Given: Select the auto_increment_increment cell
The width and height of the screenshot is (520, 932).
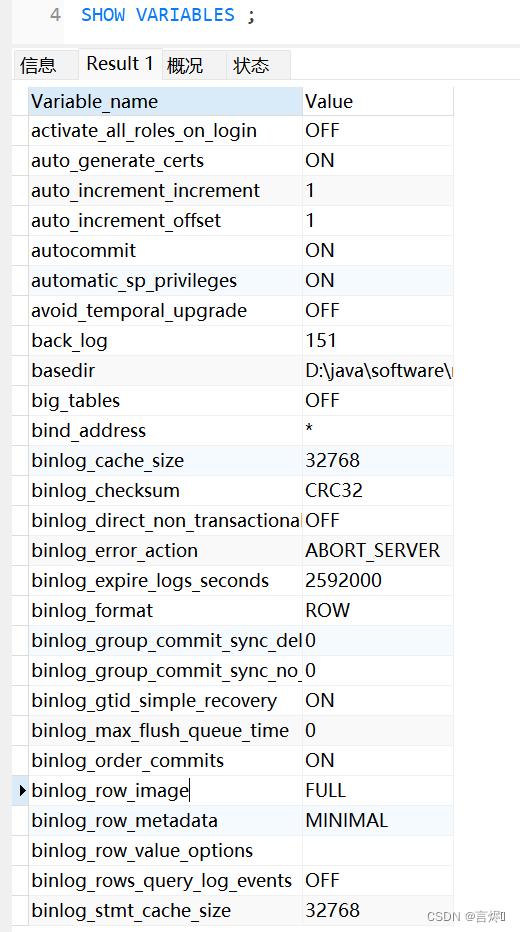Looking at the screenshot, I should [165, 191].
